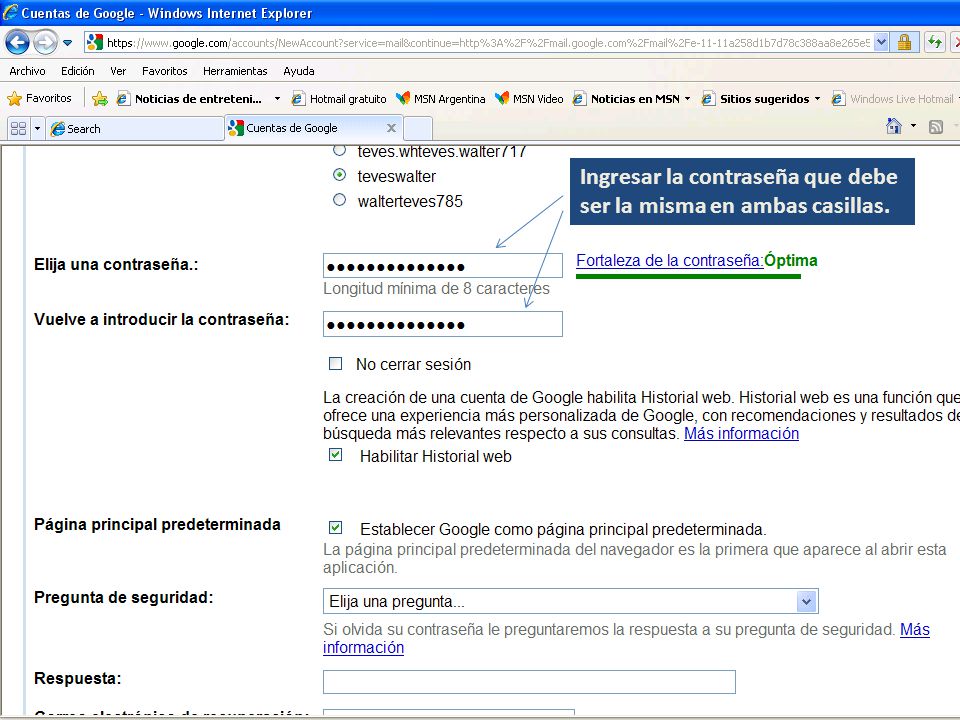The height and width of the screenshot is (720, 960).
Task: Click the green password strength bar
Action: click(x=688, y=277)
